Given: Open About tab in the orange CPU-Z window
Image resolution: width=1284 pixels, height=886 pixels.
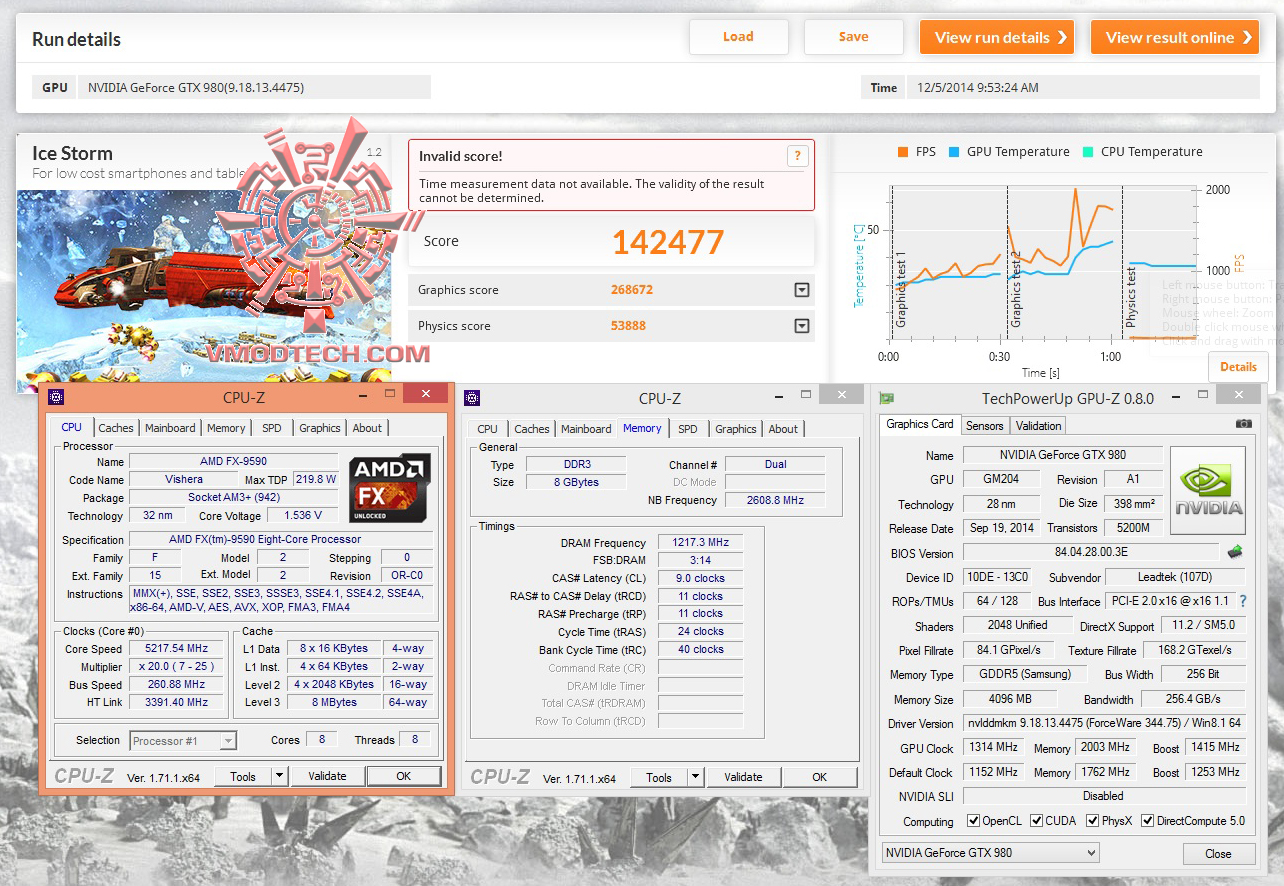Looking at the screenshot, I should pyautogui.click(x=367, y=428).
